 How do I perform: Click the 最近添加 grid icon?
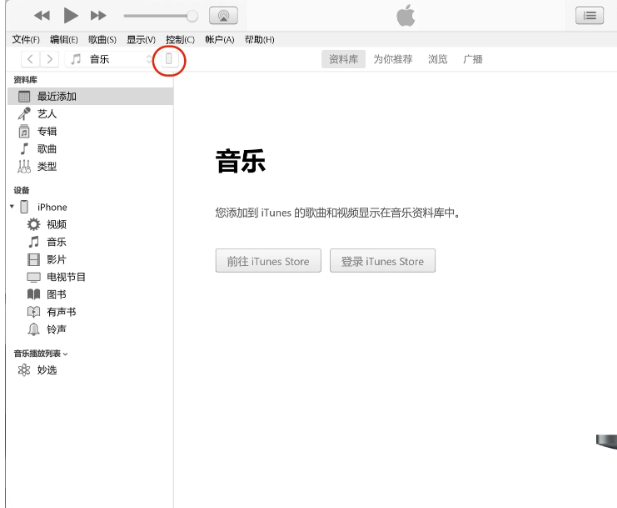tap(24, 96)
